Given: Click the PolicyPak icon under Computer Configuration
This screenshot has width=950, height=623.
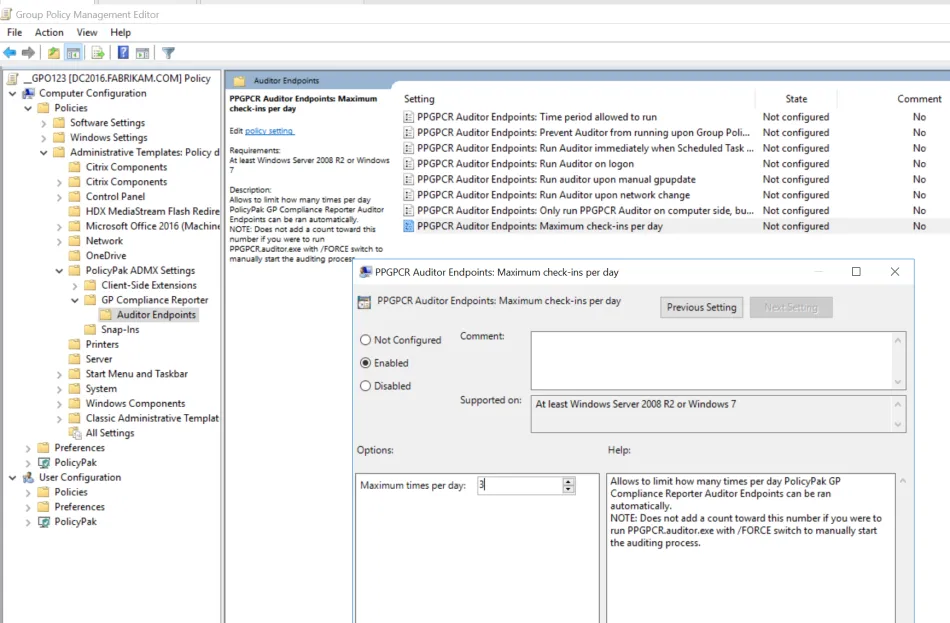Looking at the screenshot, I should click(x=44, y=463).
